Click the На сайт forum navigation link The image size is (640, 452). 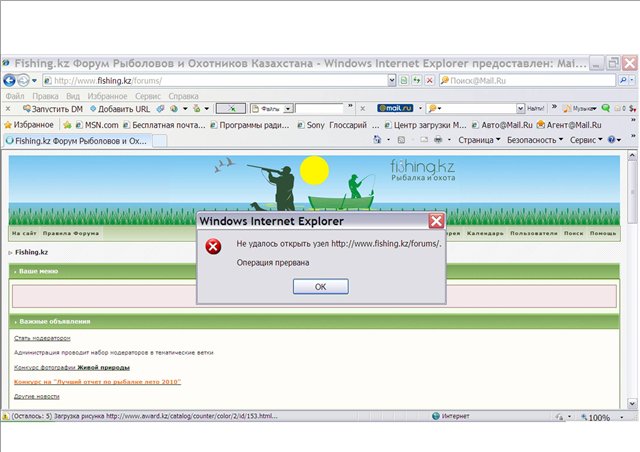click(24, 233)
